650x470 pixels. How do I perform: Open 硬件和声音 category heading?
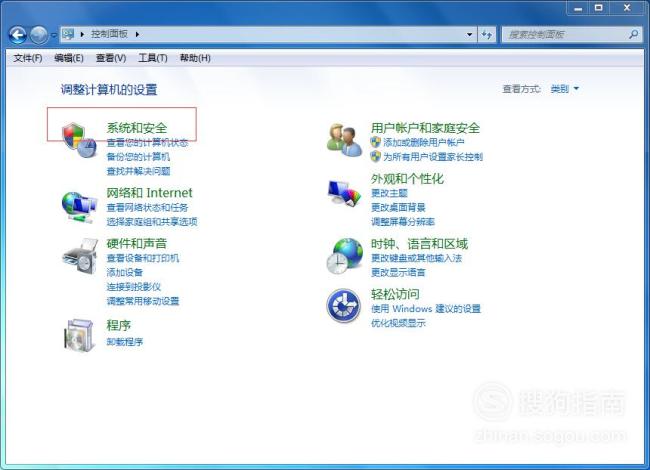point(136,243)
